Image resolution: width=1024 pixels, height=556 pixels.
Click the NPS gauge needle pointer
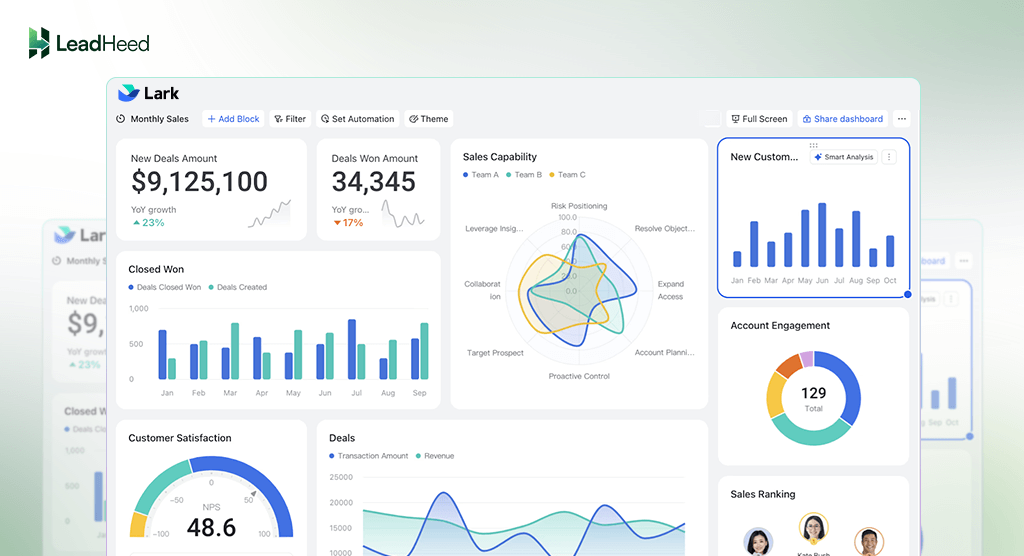tap(253, 494)
